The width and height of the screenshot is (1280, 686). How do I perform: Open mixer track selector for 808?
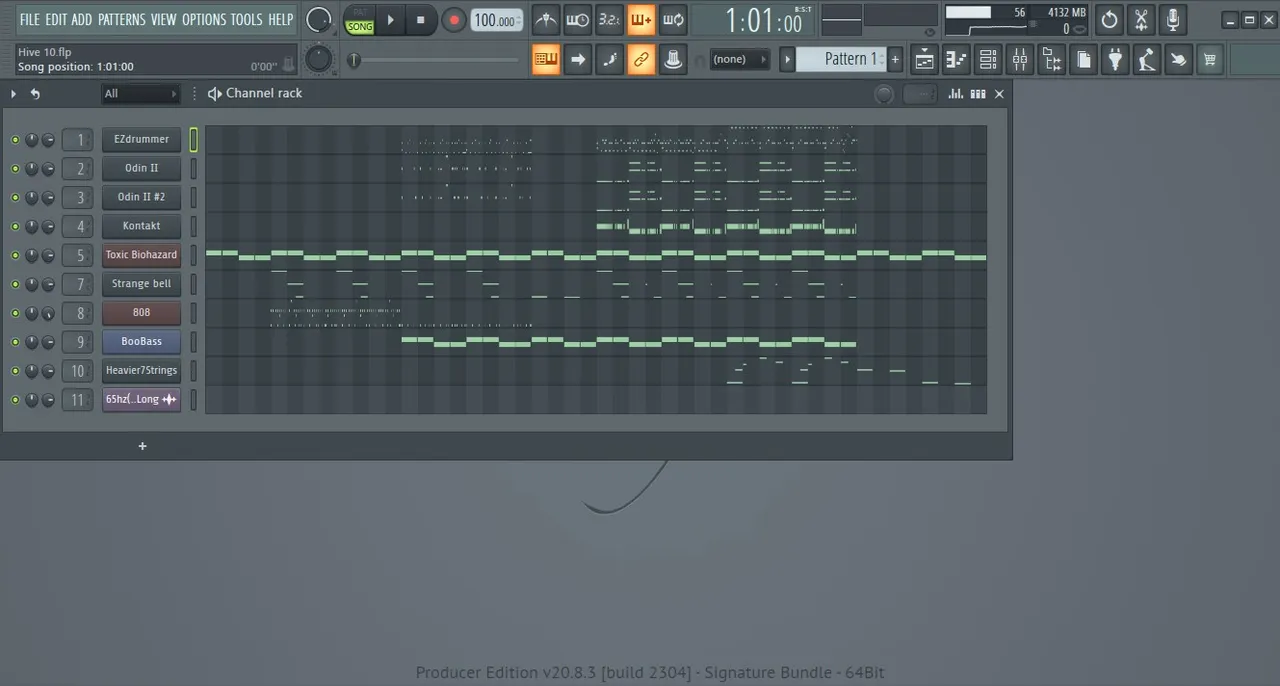(x=77, y=314)
